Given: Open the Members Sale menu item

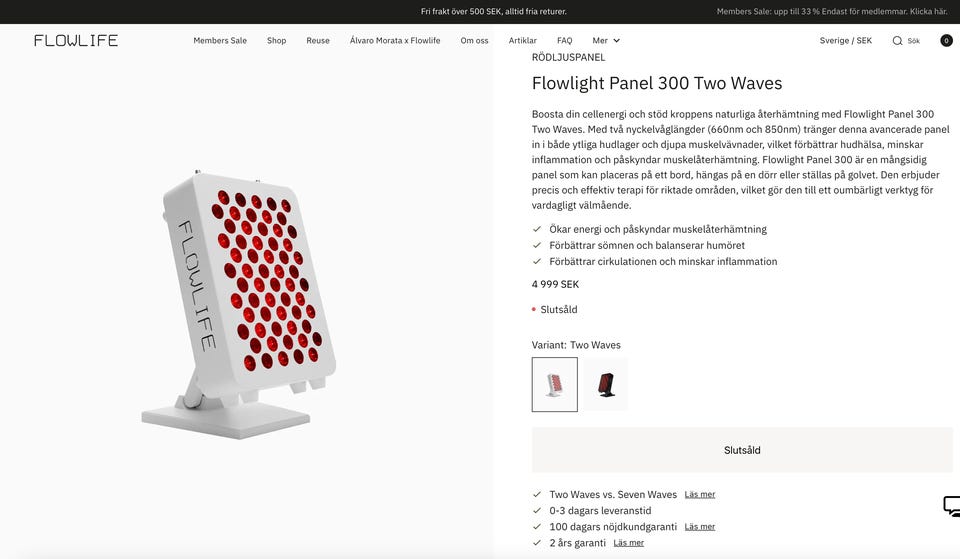Looking at the screenshot, I should pyautogui.click(x=220, y=41).
